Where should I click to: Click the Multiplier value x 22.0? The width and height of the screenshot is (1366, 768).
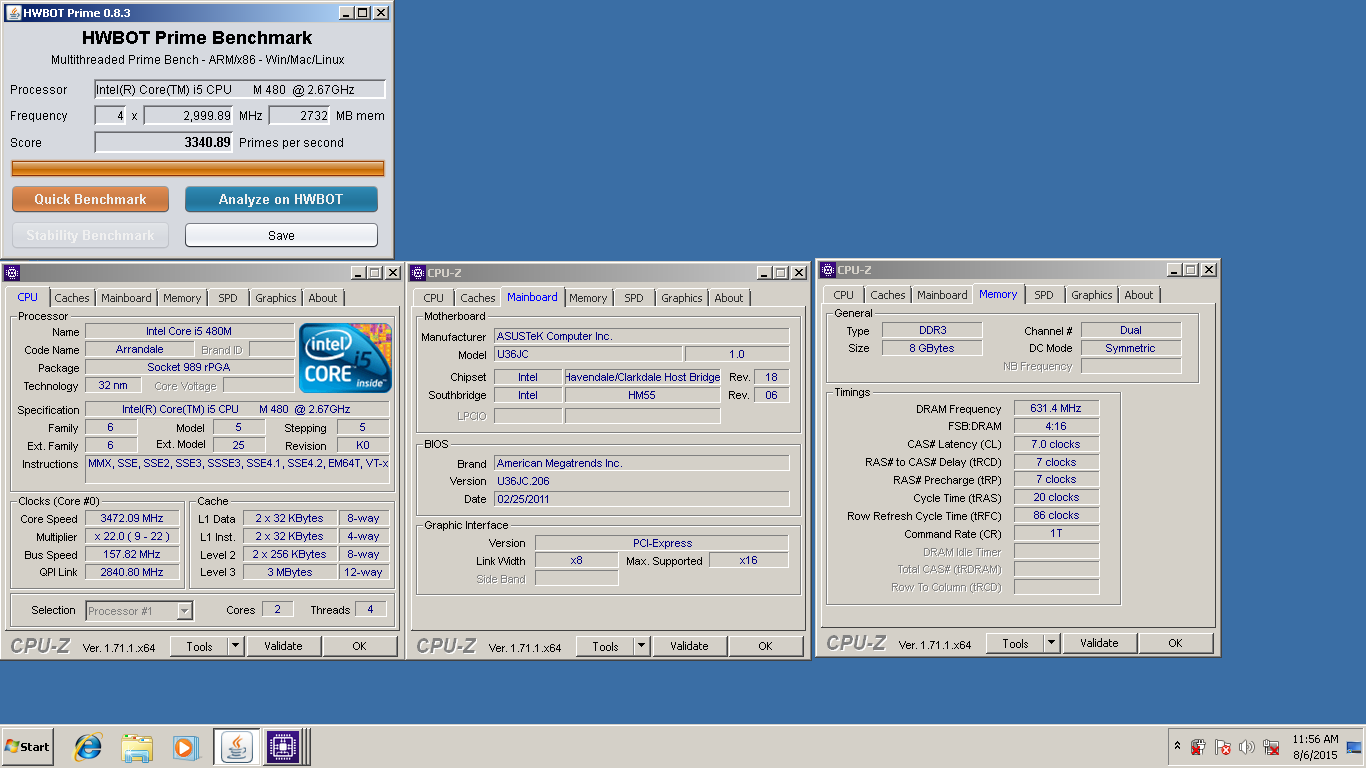pyautogui.click(x=132, y=536)
